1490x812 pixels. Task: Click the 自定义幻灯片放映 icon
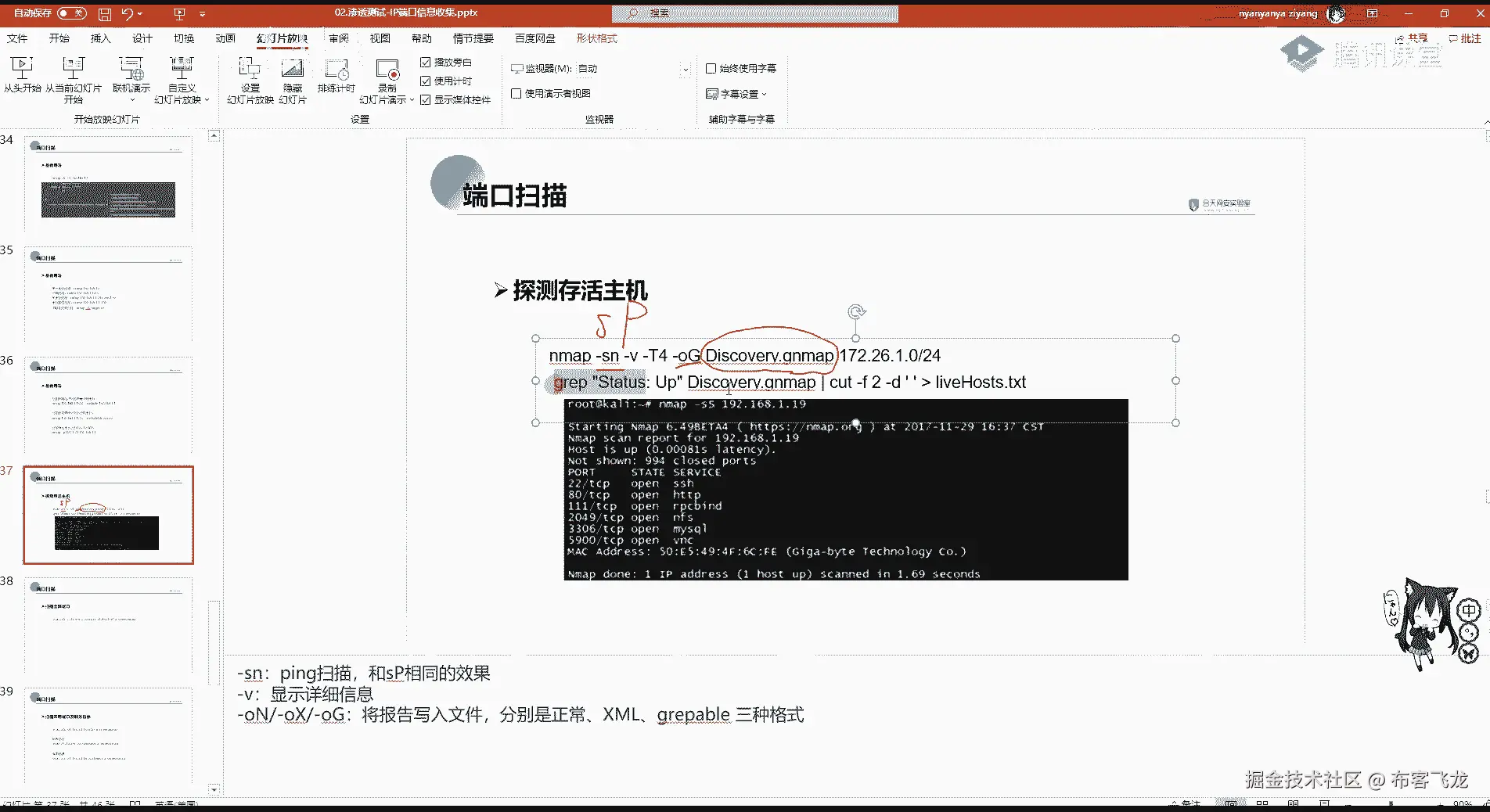(182, 69)
